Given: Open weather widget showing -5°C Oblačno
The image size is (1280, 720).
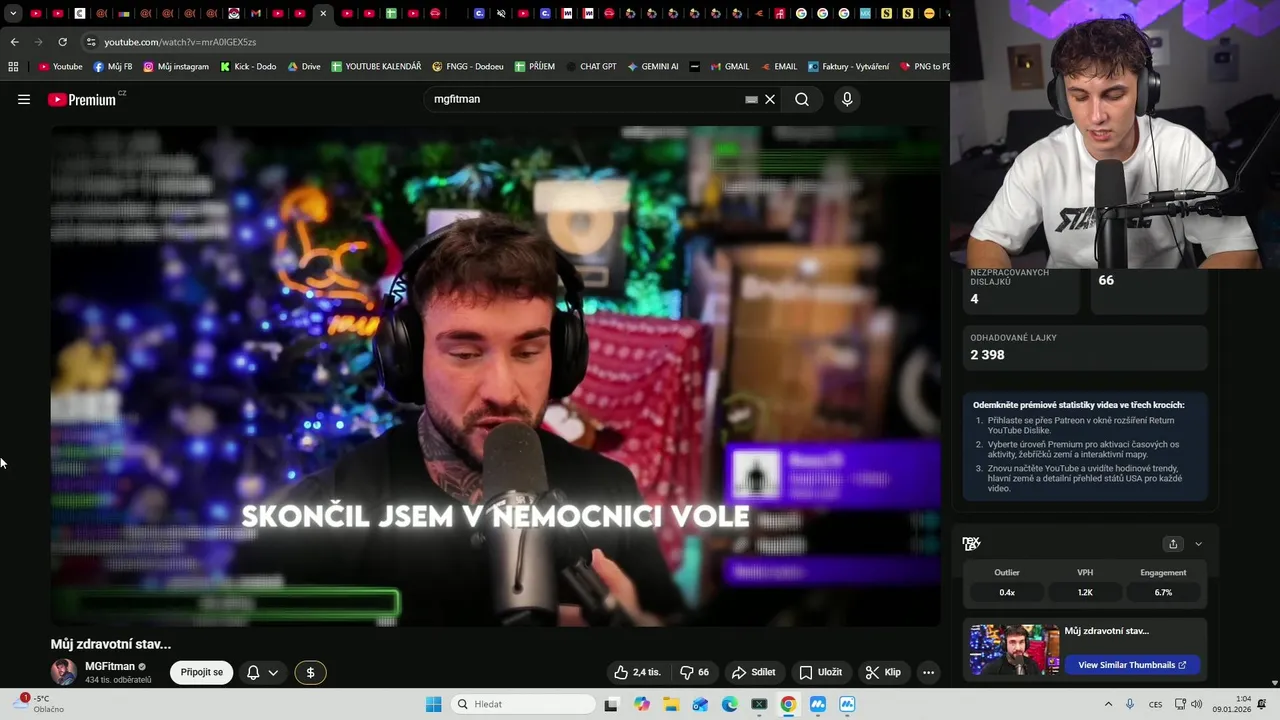Looking at the screenshot, I should (x=40, y=704).
